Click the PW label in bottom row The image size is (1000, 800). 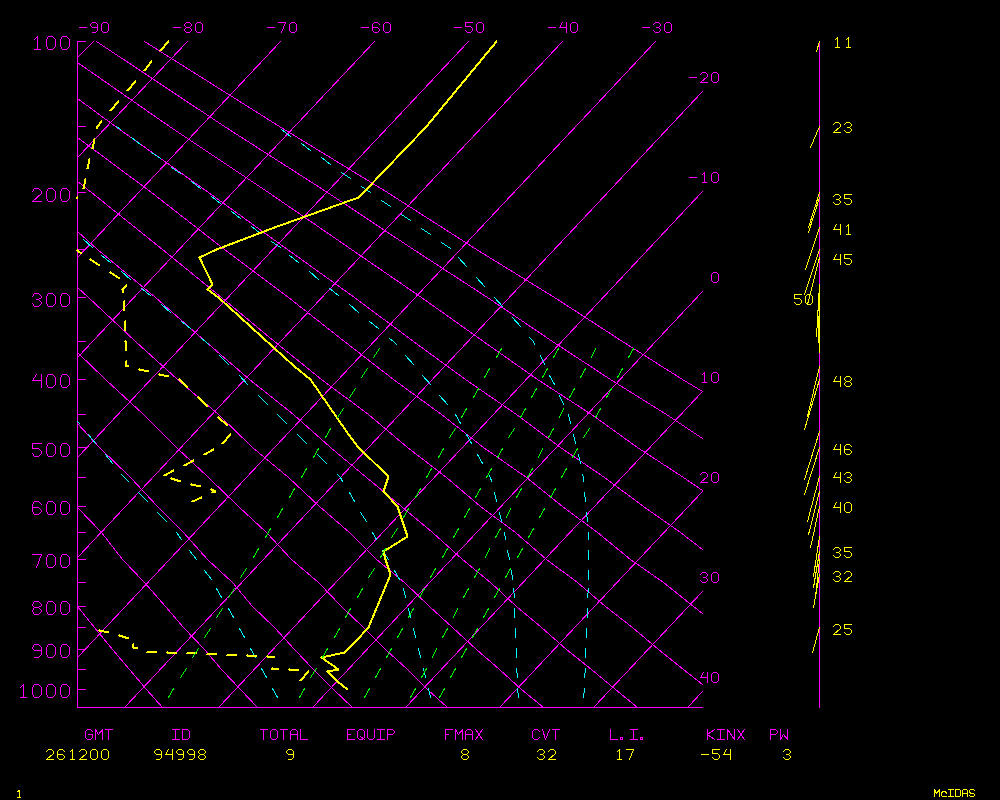coord(778,735)
